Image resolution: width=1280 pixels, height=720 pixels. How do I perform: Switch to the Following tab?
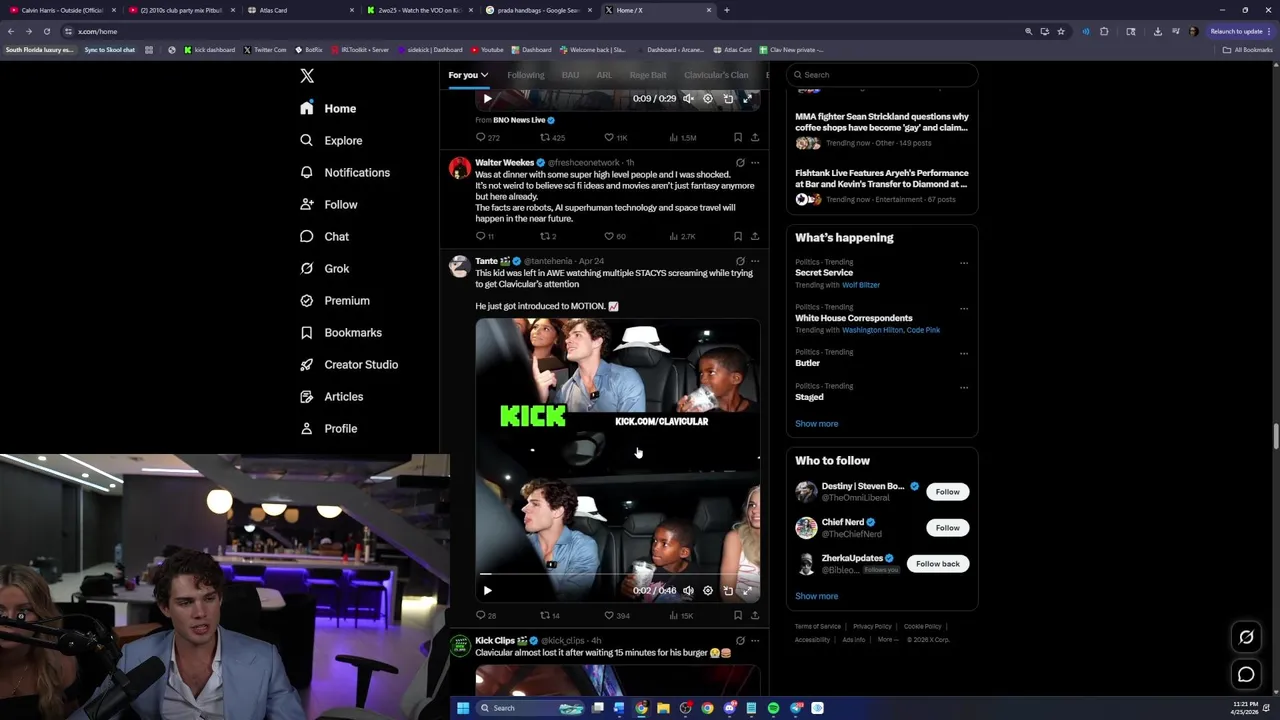point(525,75)
